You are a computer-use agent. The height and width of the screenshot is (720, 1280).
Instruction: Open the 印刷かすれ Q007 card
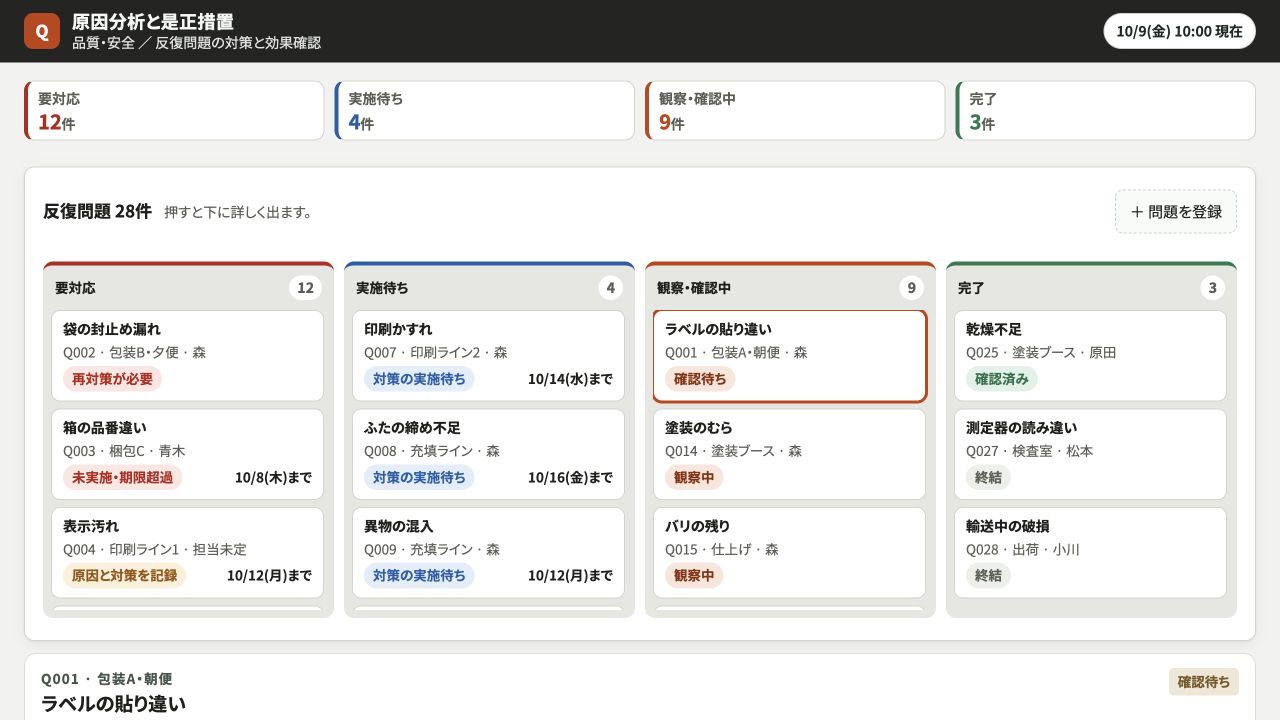click(489, 356)
